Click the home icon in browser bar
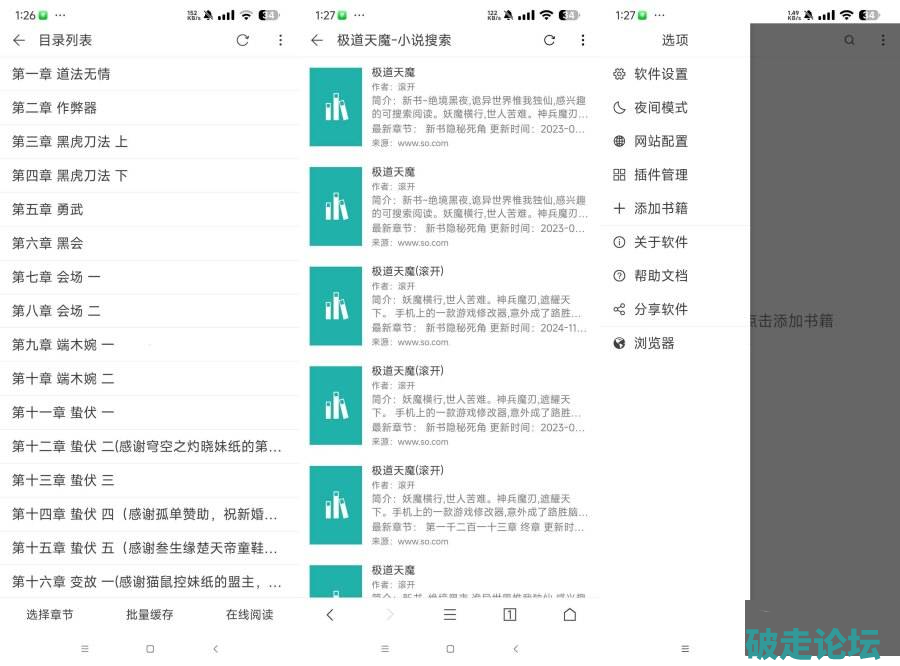Viewport: 900px width, 666px height. point(569,614)
